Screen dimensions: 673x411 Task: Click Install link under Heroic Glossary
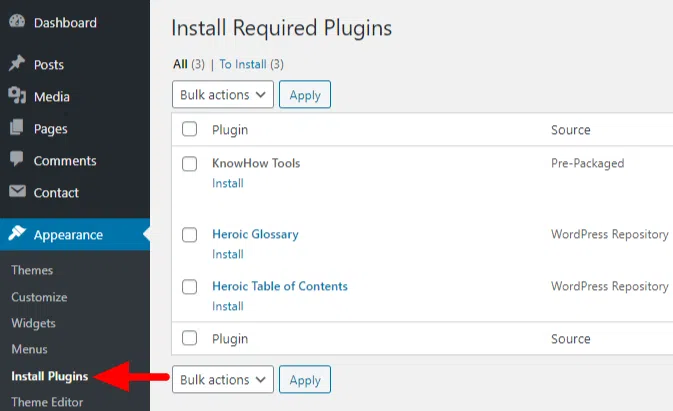tap(227, 254)
